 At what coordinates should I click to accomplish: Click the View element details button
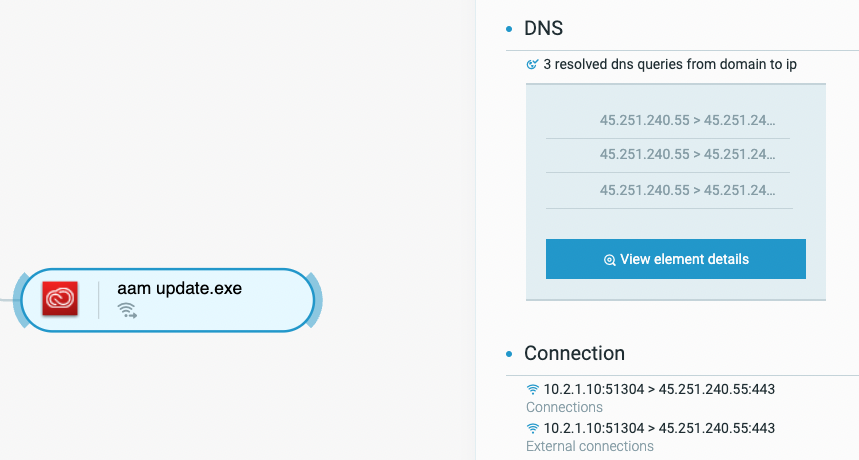coord(675,259)
